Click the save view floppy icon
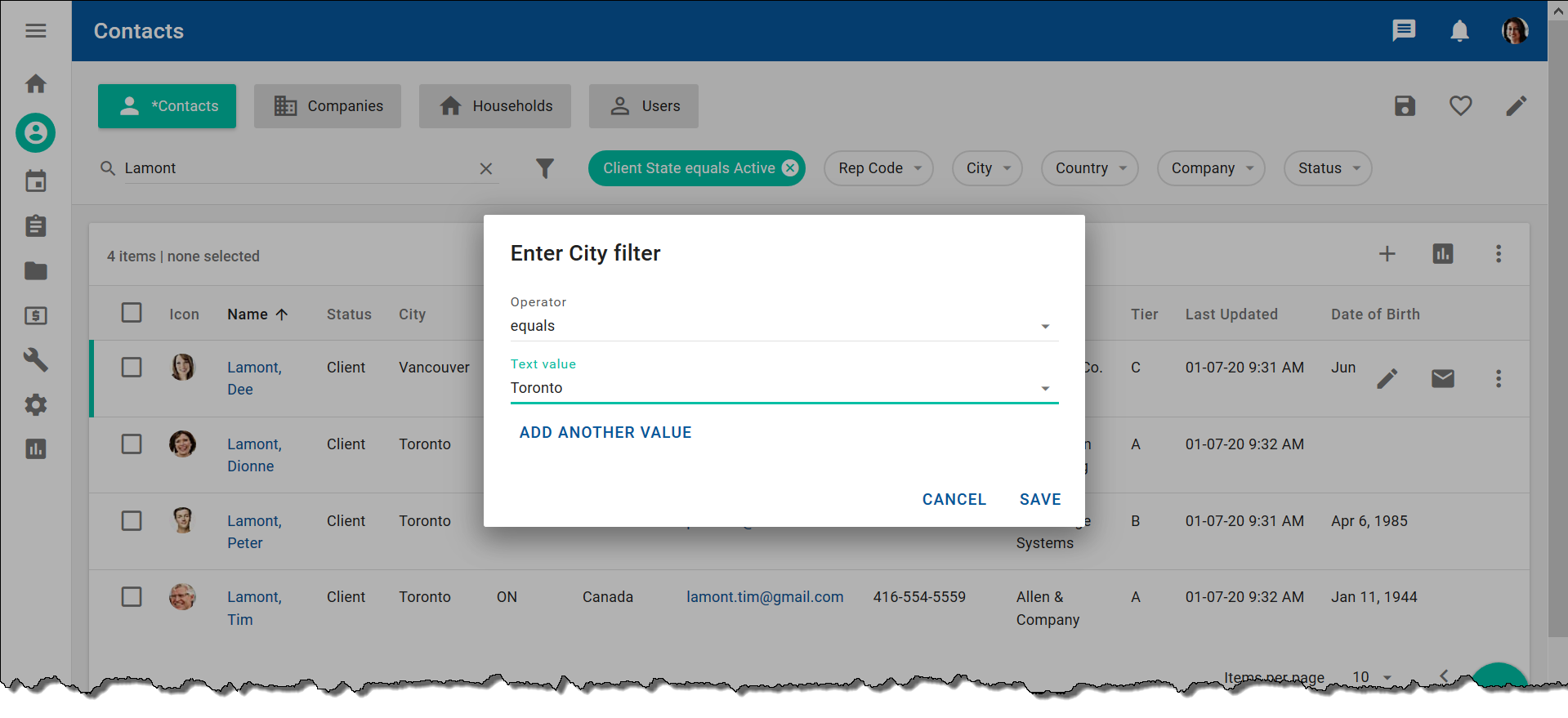 click(x=1405, y=105)
